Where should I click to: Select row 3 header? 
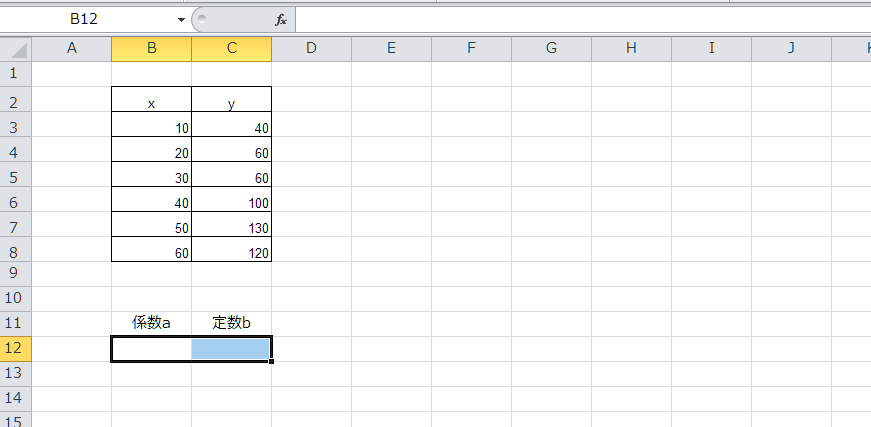[x=16, y=124]
